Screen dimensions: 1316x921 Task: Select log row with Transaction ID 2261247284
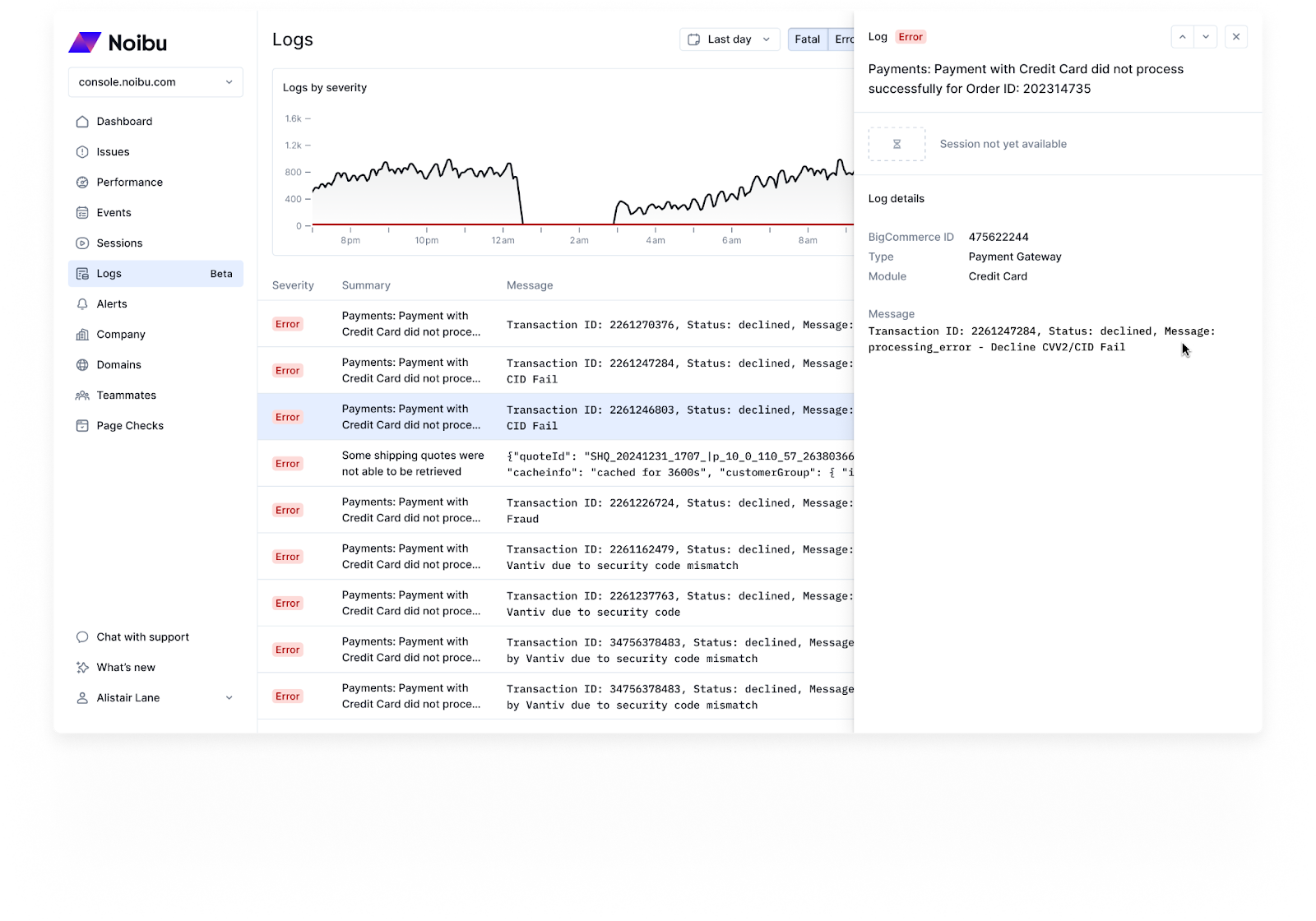coord(555,371)
